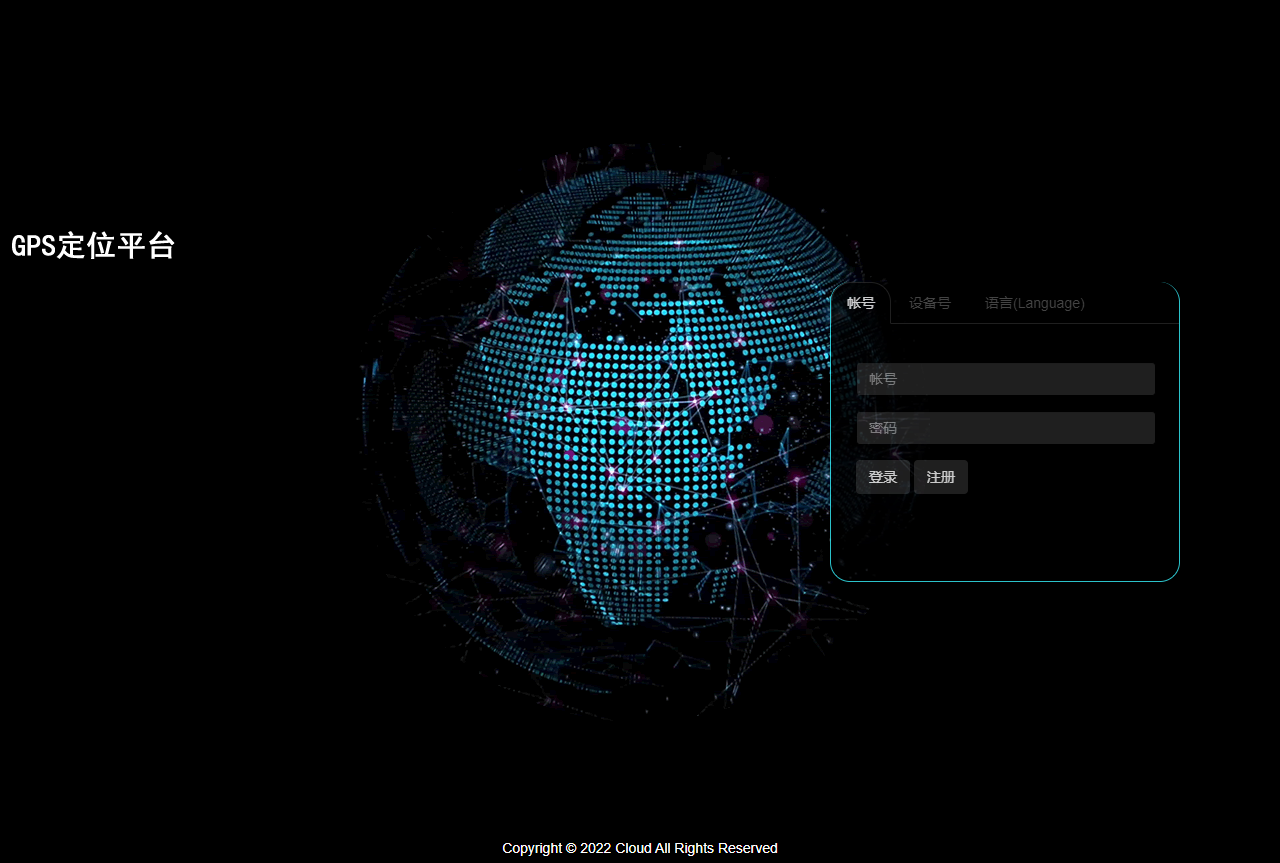Start account sign-up using 注册
The height and width of the screenshot is (863, 1280).
pos(940,477)
